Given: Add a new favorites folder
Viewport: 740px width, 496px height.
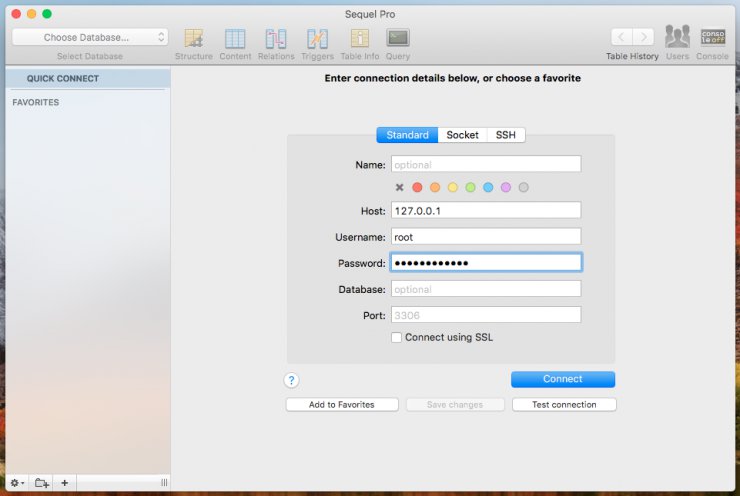Looking at the screenshot, I should tap(42, 483).
